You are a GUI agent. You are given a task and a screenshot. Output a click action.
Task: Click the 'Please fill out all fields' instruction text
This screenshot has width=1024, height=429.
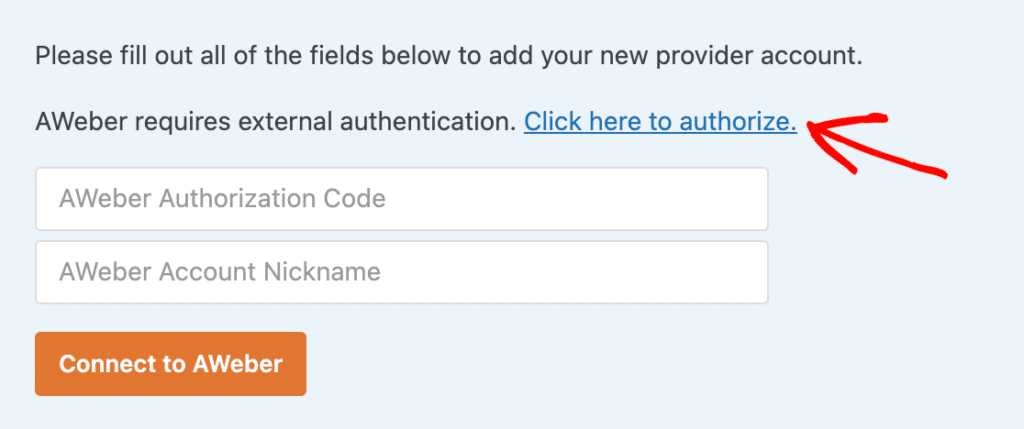click(x=448, y=55)
